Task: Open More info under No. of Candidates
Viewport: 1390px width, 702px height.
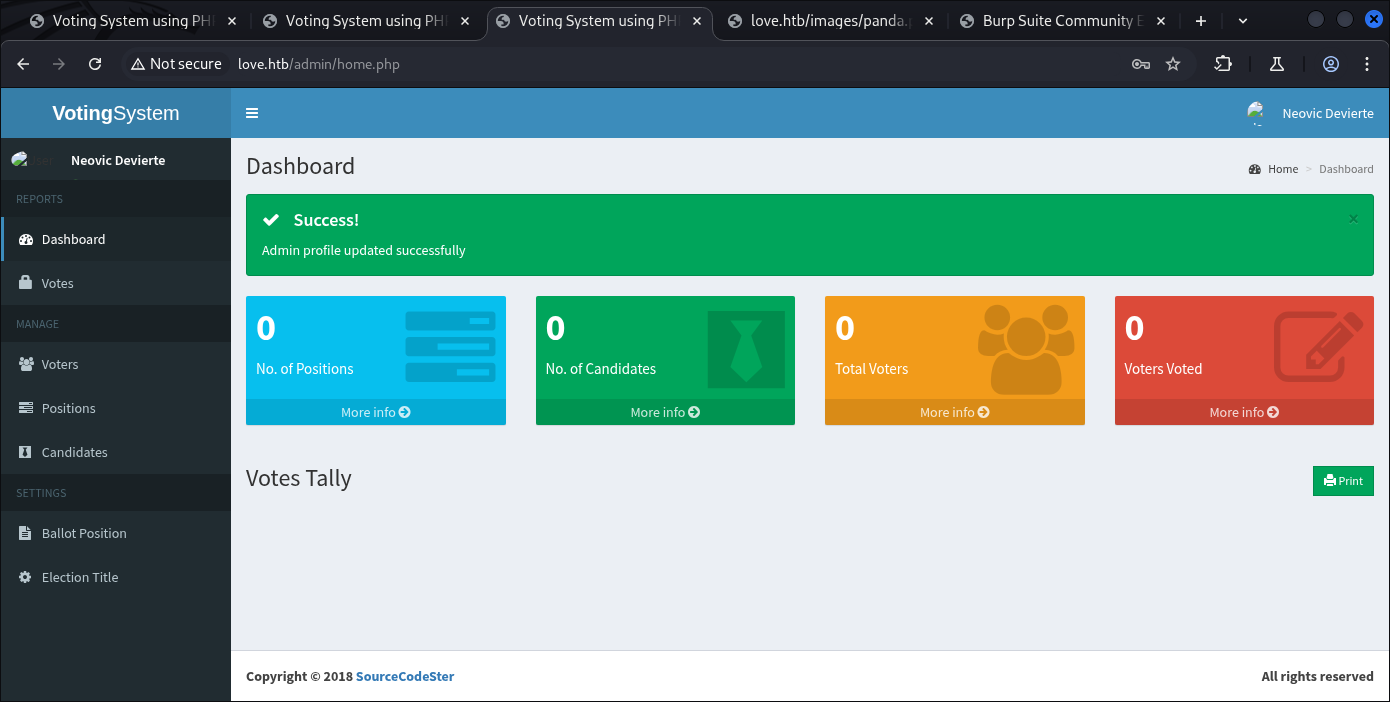Action: pos(665,412)
